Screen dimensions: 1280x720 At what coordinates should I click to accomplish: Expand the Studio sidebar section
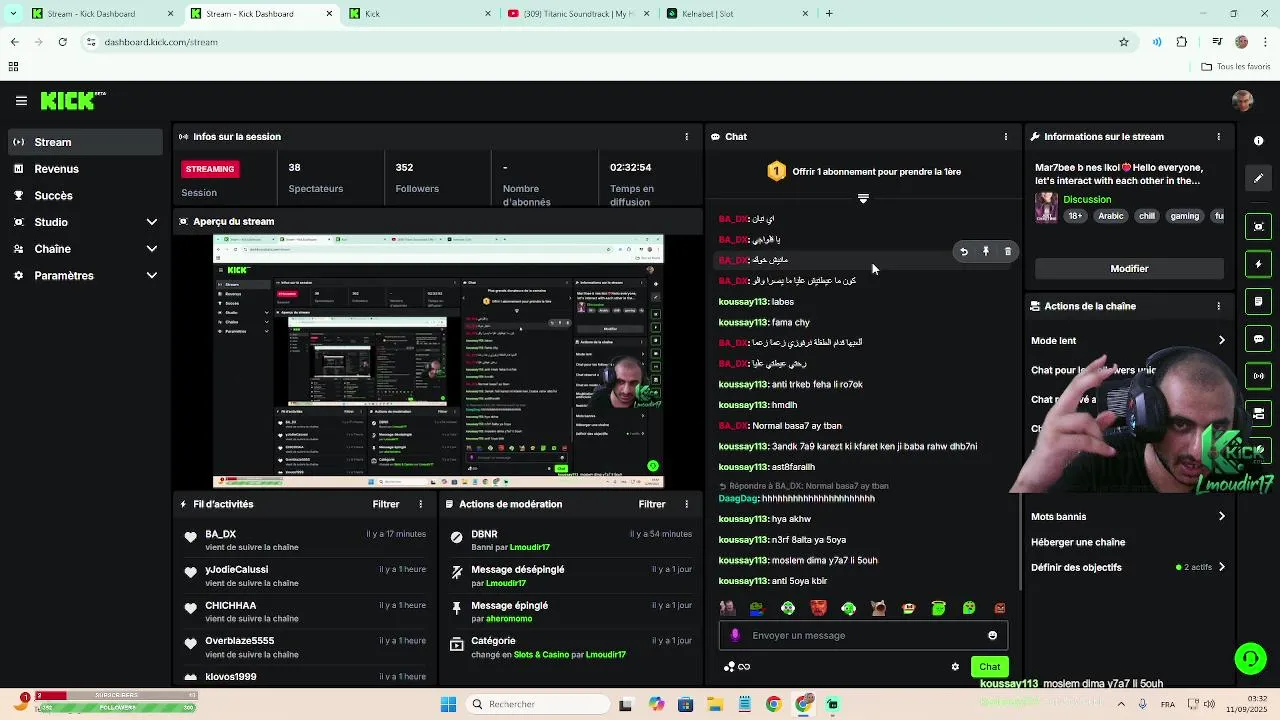(84, 222)
